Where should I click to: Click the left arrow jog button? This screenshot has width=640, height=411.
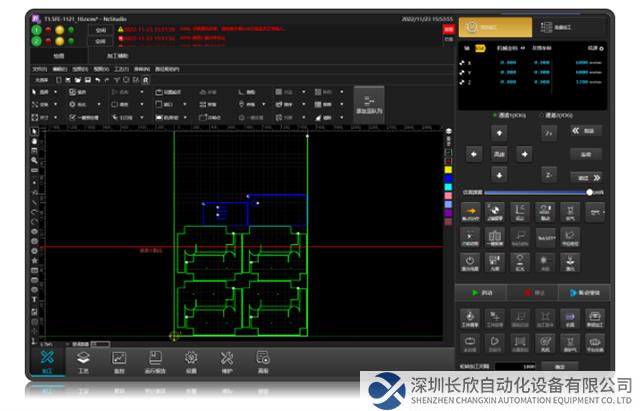click(474, 154)
